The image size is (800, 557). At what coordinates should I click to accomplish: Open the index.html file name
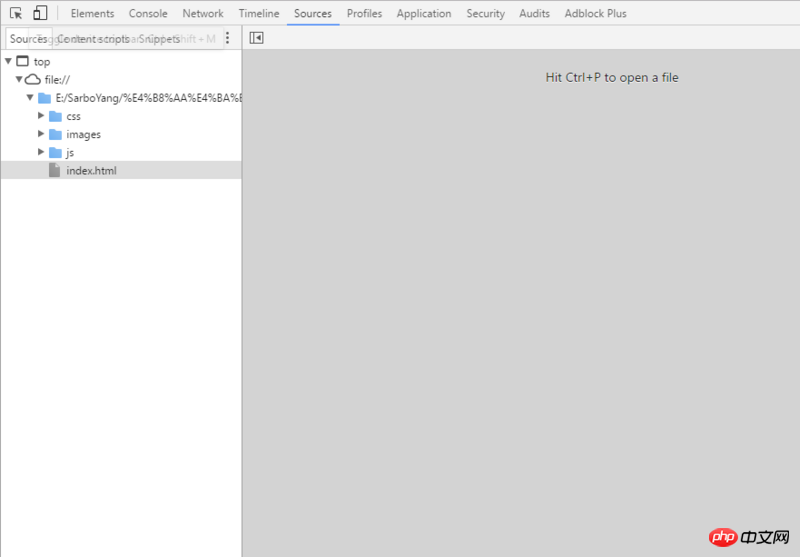tap(91, 170)
